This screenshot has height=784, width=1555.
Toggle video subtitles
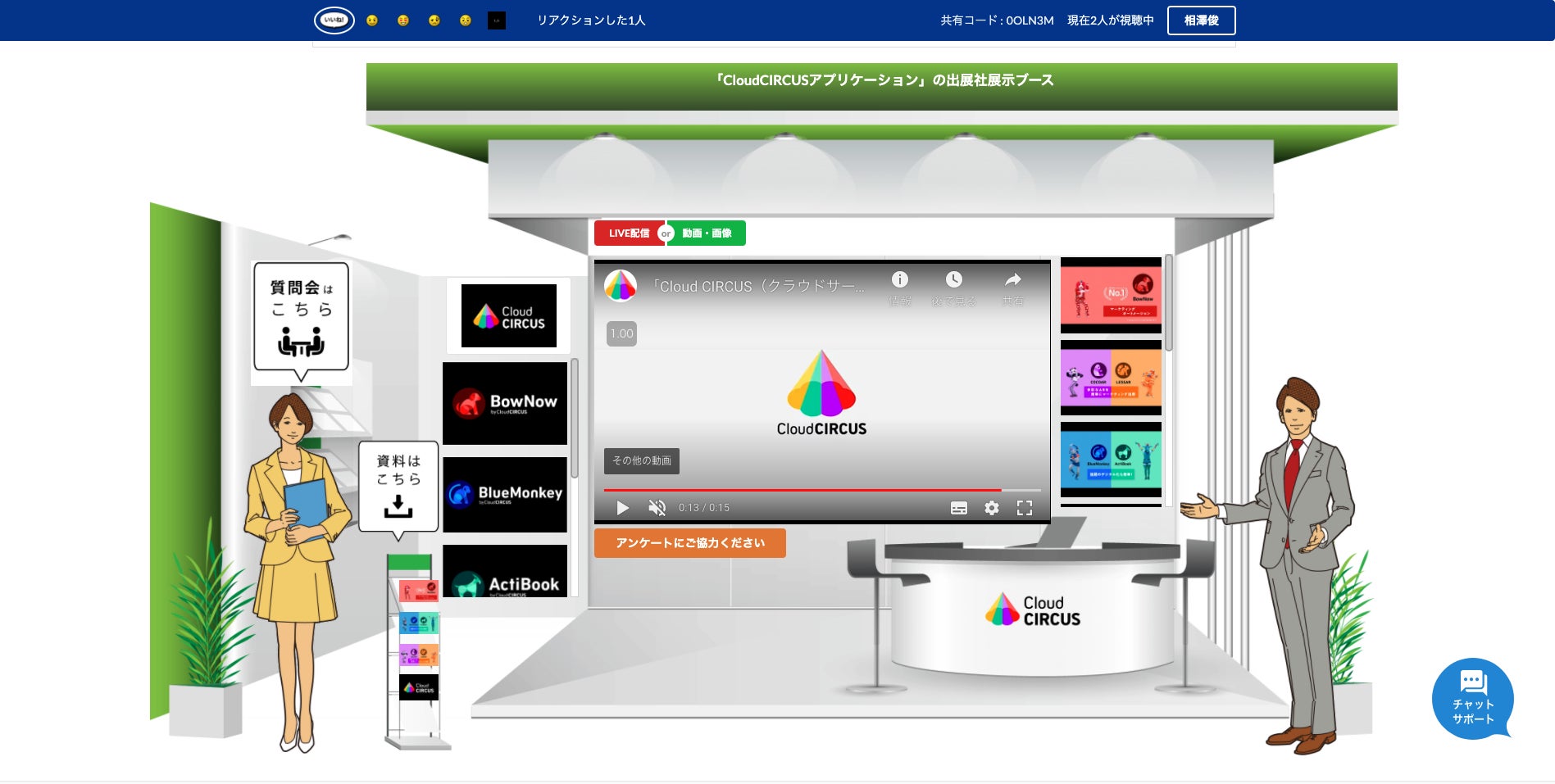click(959, 508)
